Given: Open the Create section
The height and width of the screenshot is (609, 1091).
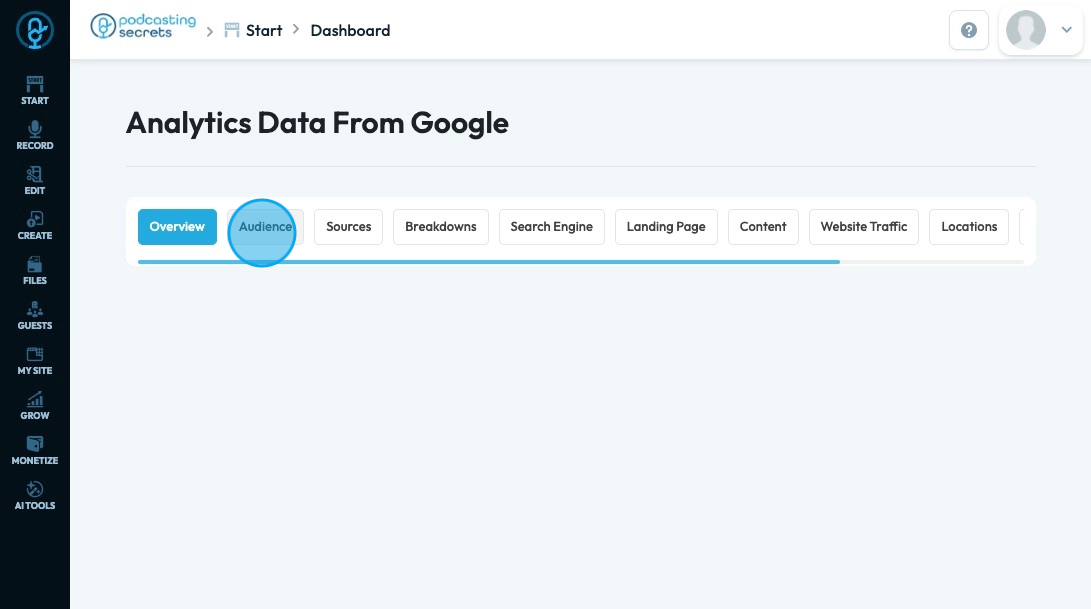Looking at the screenshot, I should tap(35, 225).
